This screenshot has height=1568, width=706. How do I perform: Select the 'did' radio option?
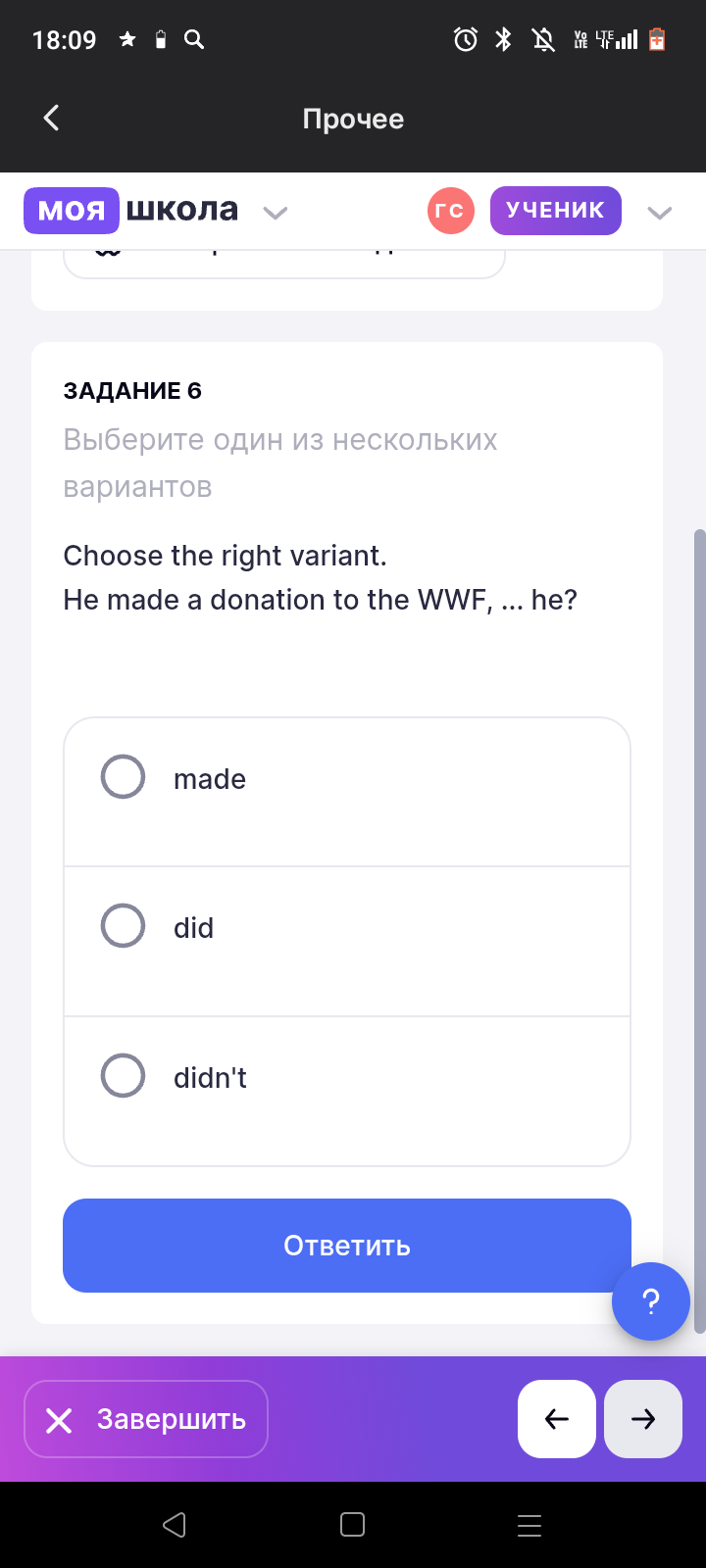coord(124,926)
